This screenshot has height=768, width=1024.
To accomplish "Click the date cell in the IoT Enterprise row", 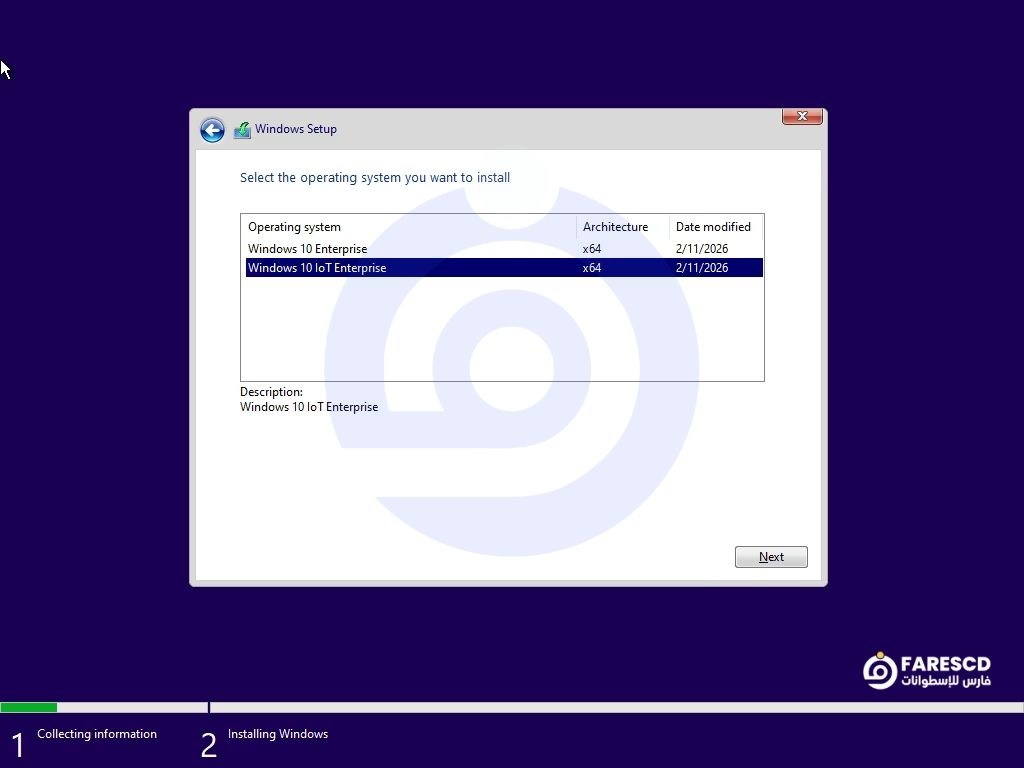I will 702,268.
